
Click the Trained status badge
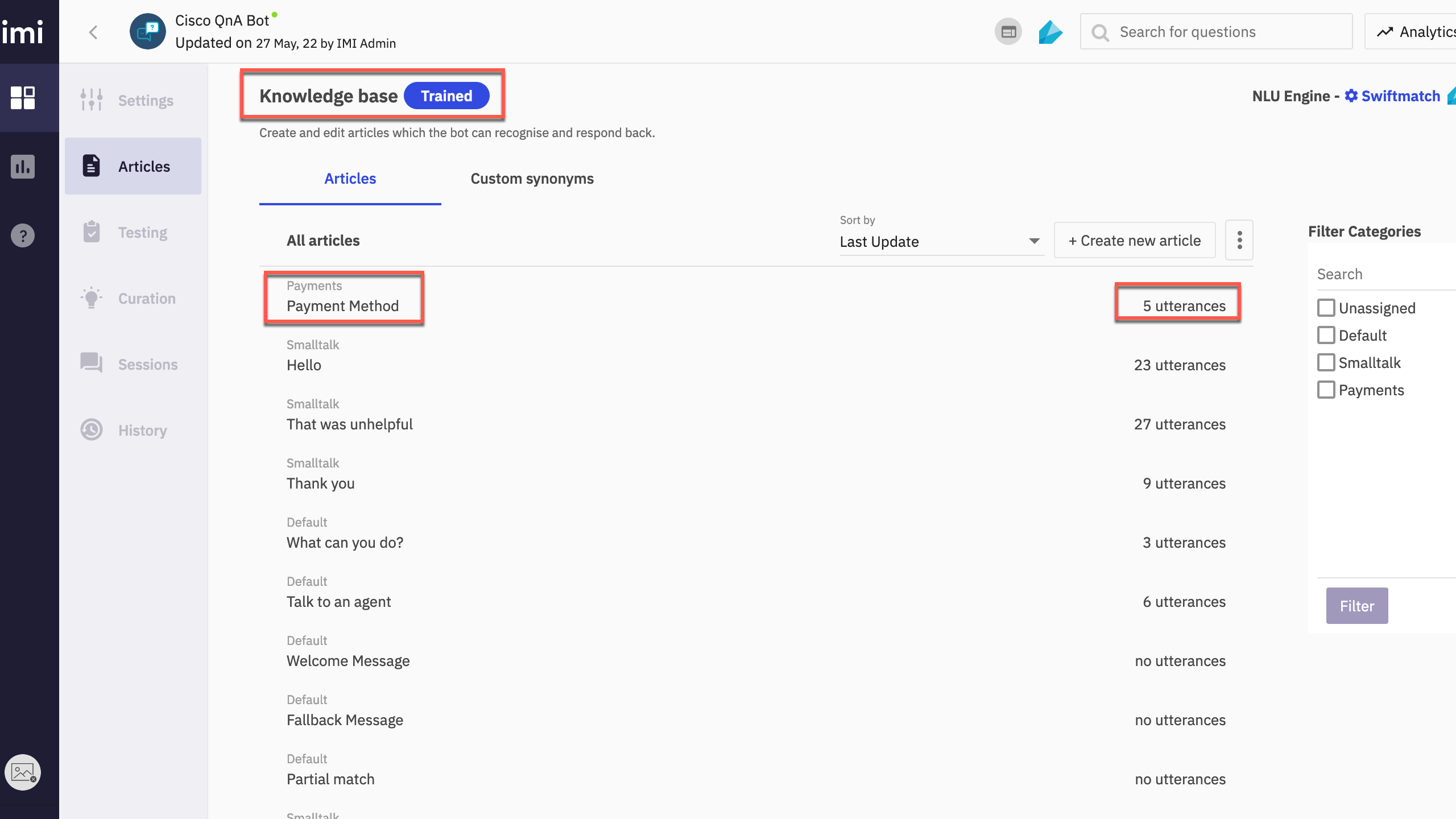446,96
